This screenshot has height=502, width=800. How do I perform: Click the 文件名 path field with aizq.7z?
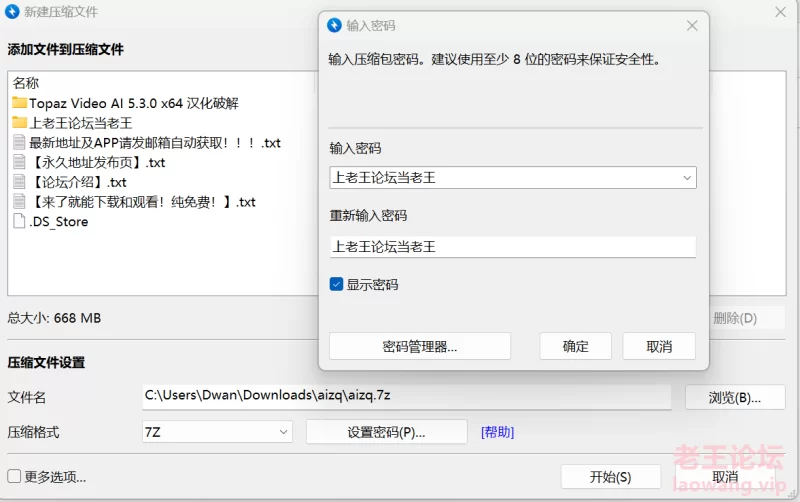pyautogui.click(x=407, y=396)
